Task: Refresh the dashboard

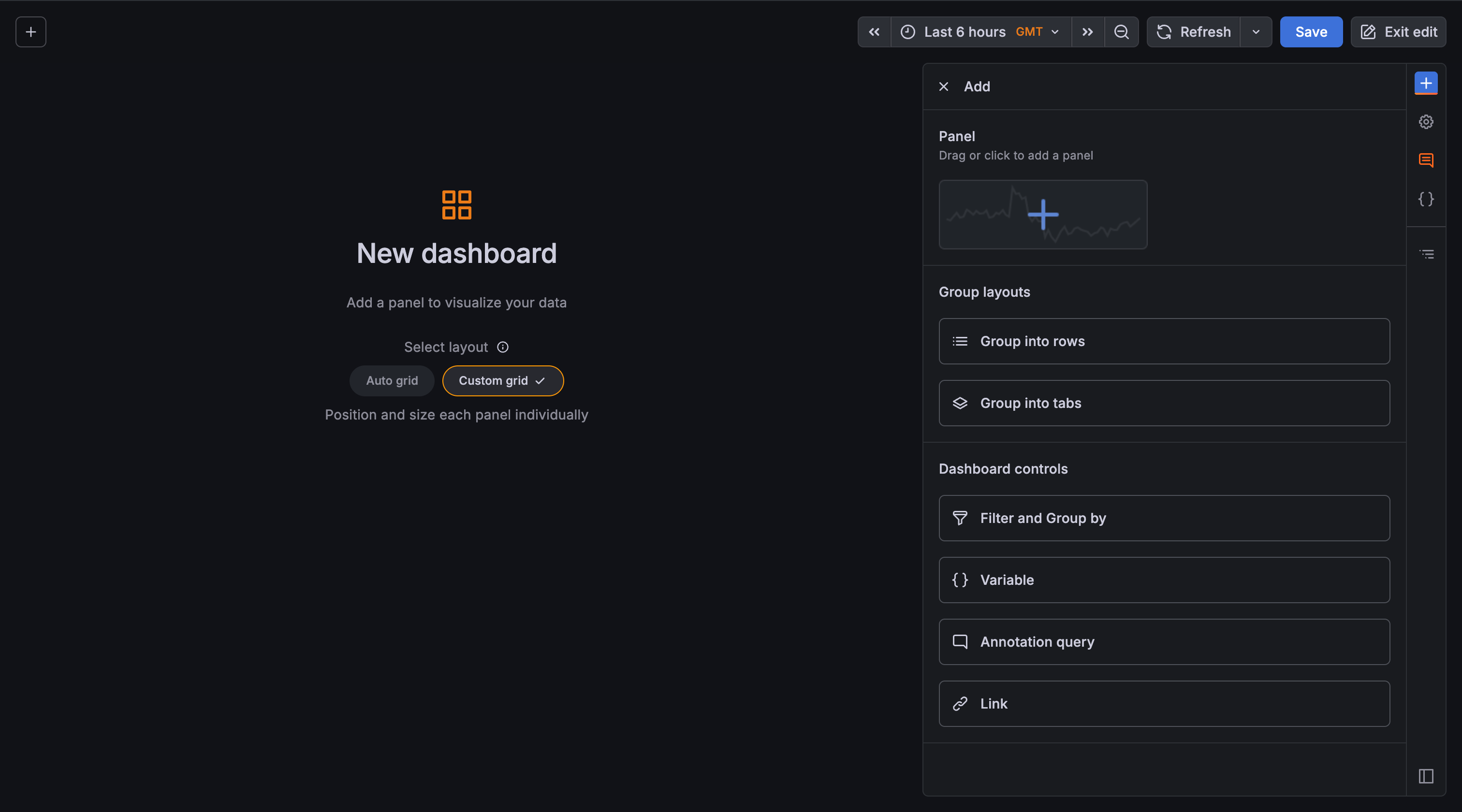Action: pyautogui.click(x=1194, y=32)
